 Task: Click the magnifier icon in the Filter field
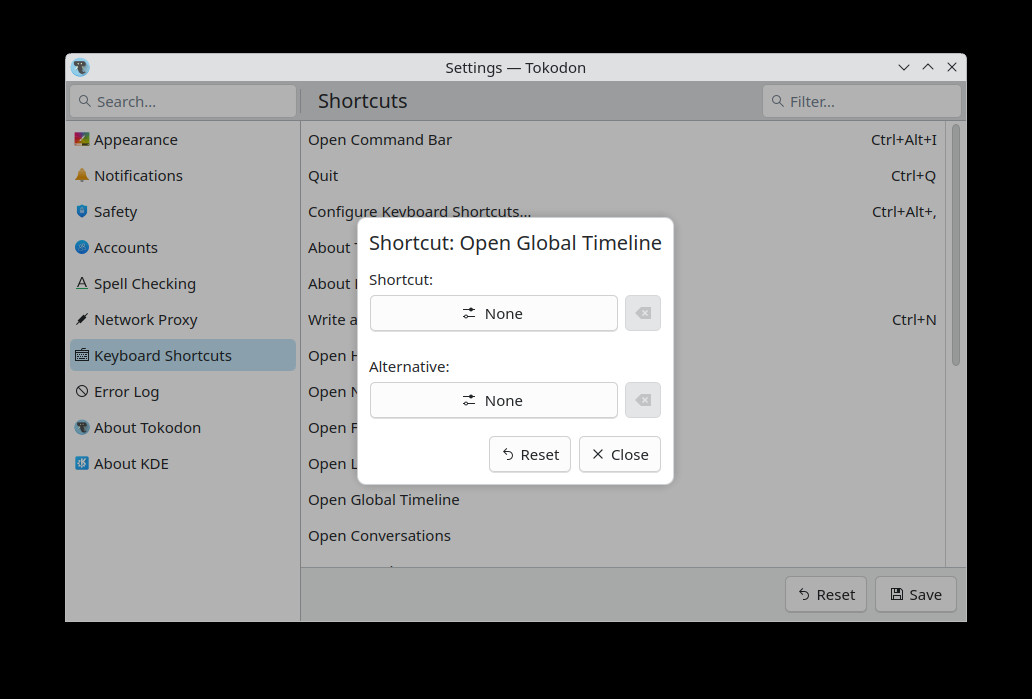pyautogui.click(x=777, y=101)
